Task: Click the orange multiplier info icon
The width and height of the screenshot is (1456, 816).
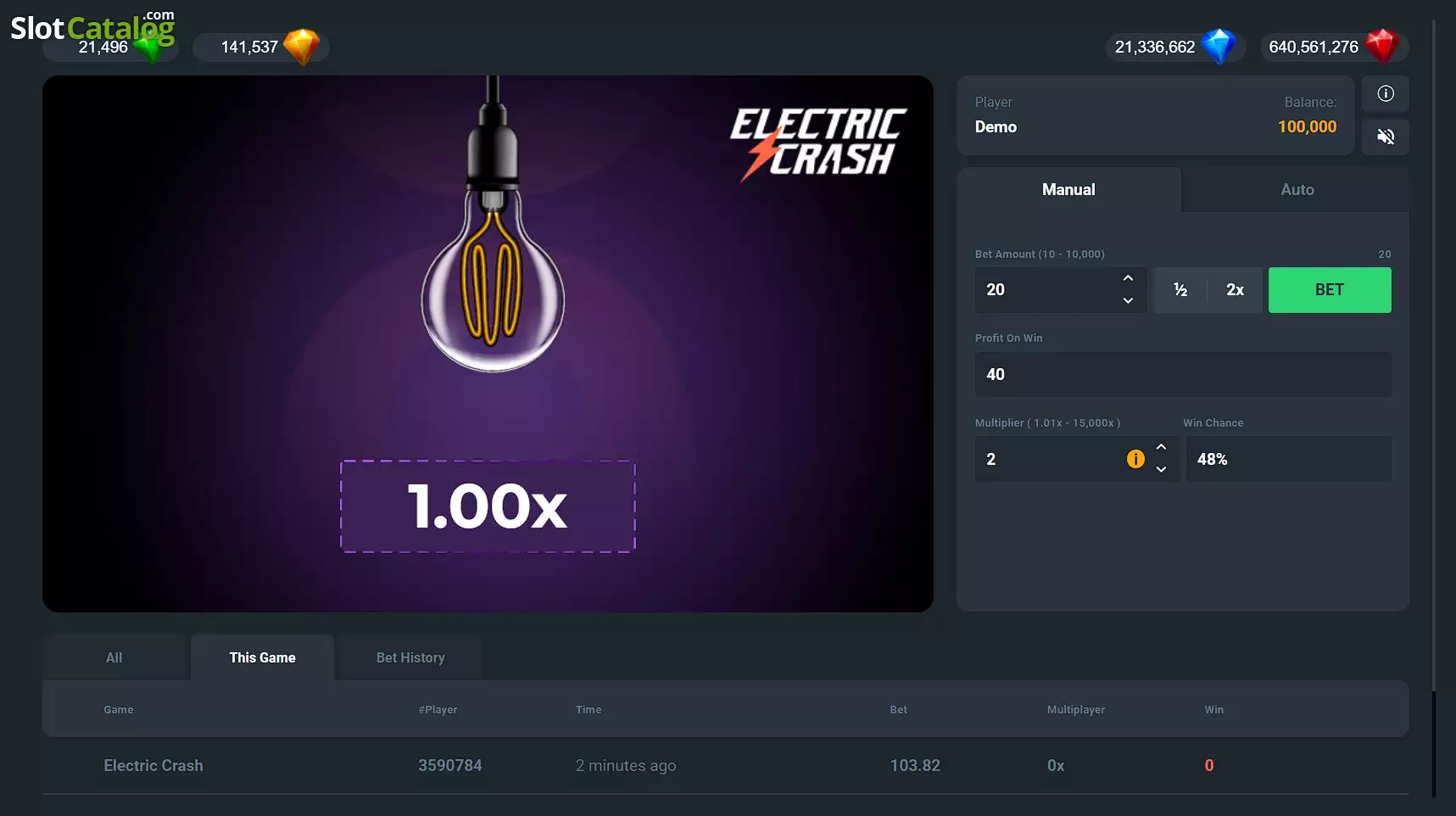Action: [x=1135, y=459]
